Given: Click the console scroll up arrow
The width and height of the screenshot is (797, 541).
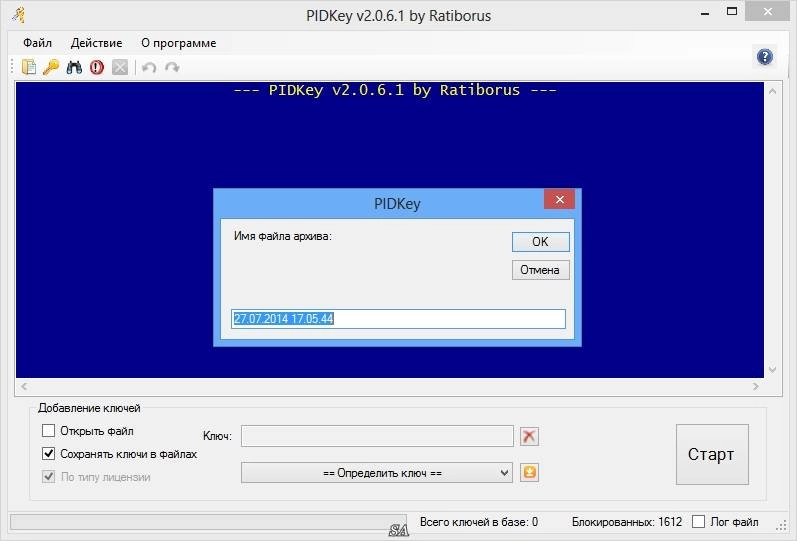Looking at the screenshot, I should coord(773,92).
